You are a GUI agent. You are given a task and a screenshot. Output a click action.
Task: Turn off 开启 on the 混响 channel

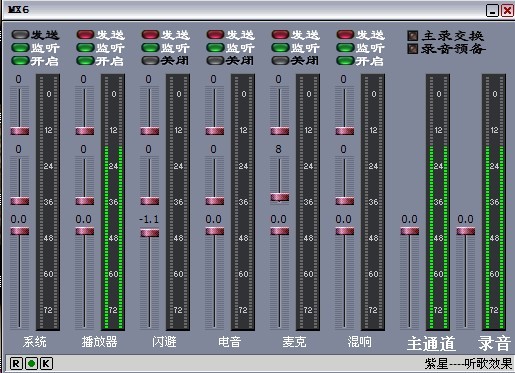345,61
